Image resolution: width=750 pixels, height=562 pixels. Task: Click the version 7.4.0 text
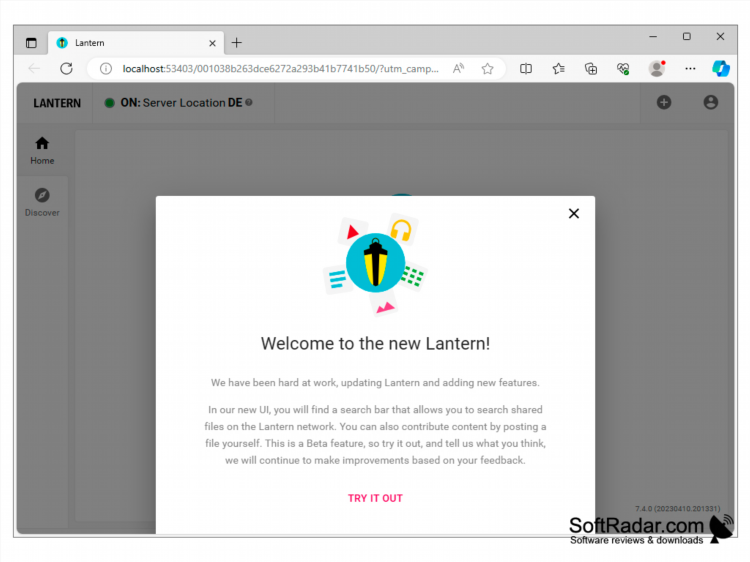tap(677, 508)
